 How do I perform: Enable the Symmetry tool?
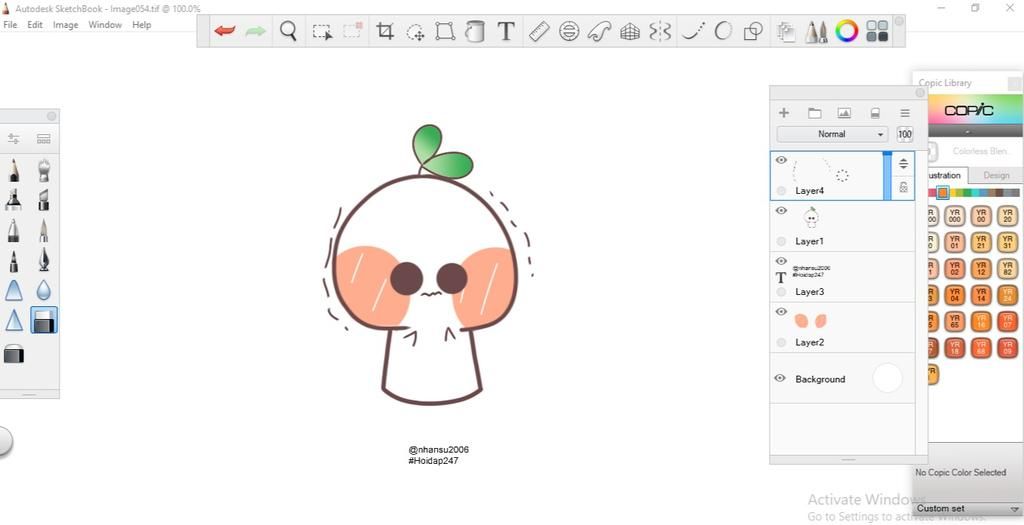pos(660,31)
